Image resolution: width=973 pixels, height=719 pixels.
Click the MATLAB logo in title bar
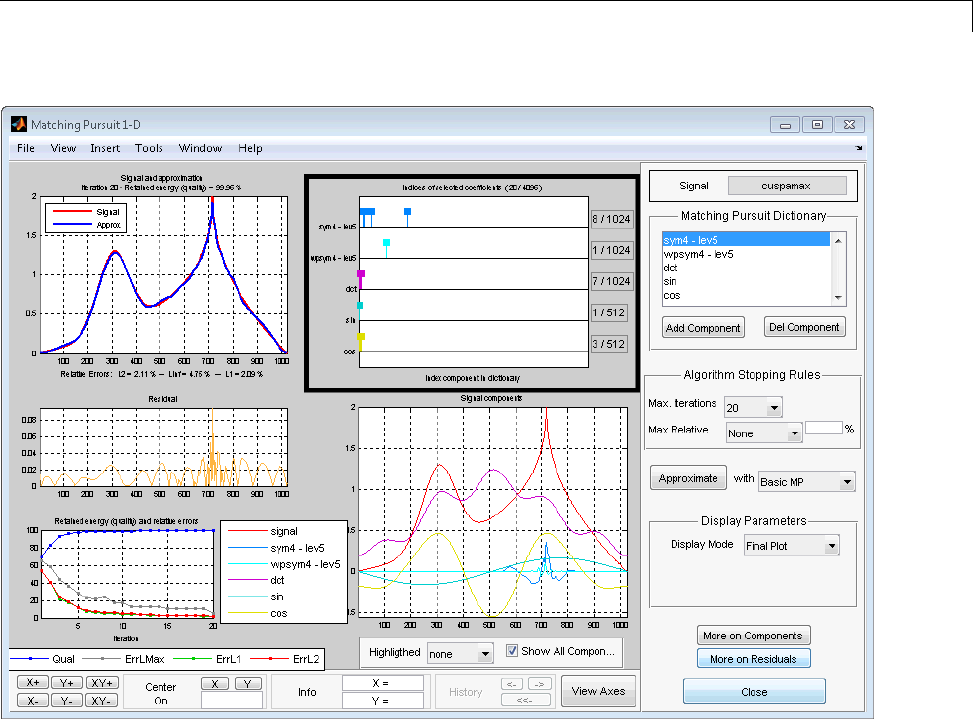[x=17, y=125]
